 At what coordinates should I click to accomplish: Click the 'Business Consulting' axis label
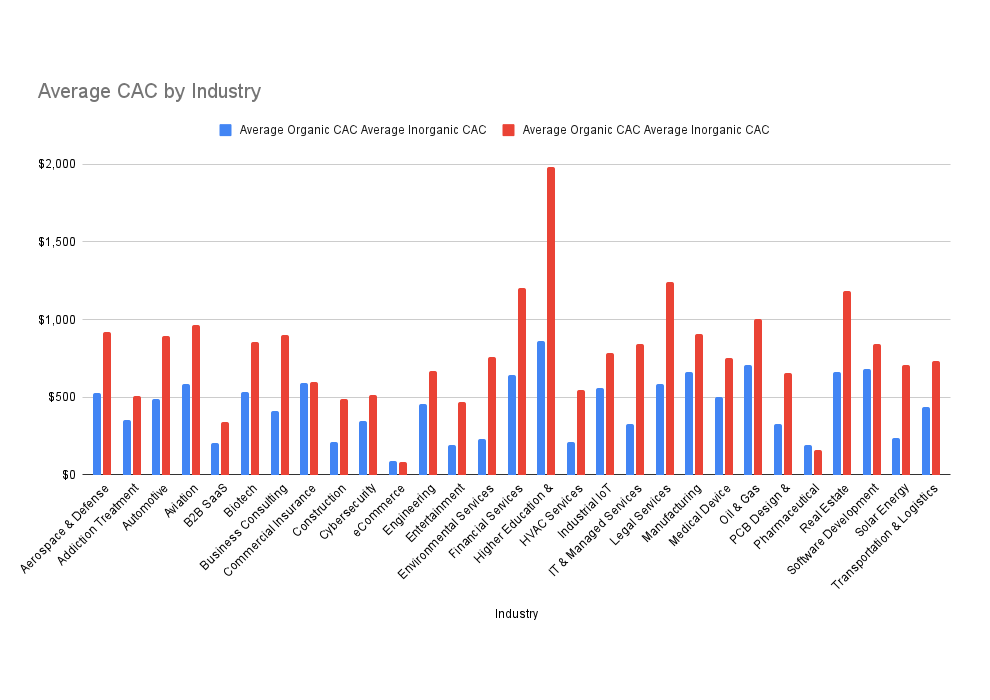(244, 527)
